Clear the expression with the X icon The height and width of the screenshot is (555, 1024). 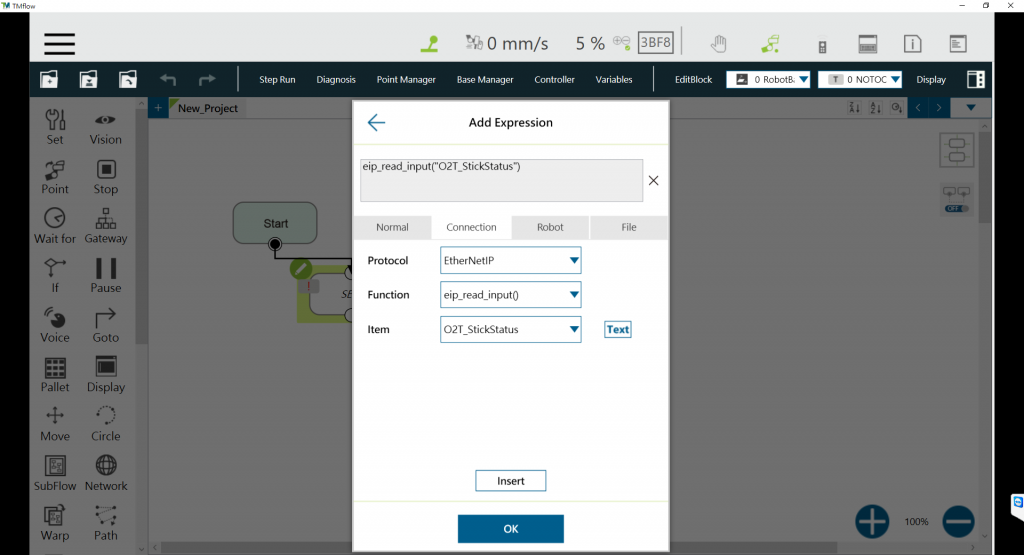click(653, 181)
